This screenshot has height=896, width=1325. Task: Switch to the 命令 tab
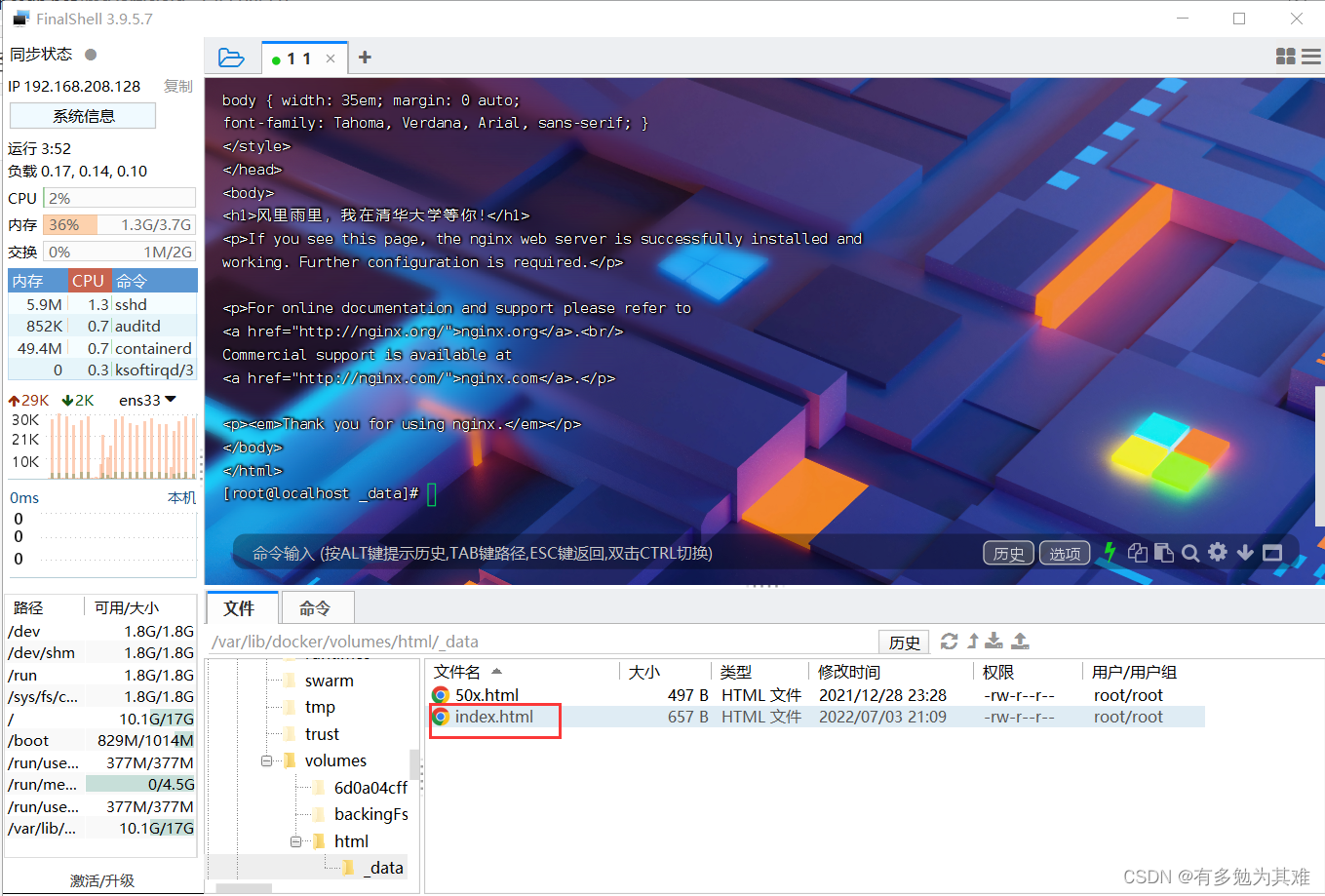pos(316,608)
